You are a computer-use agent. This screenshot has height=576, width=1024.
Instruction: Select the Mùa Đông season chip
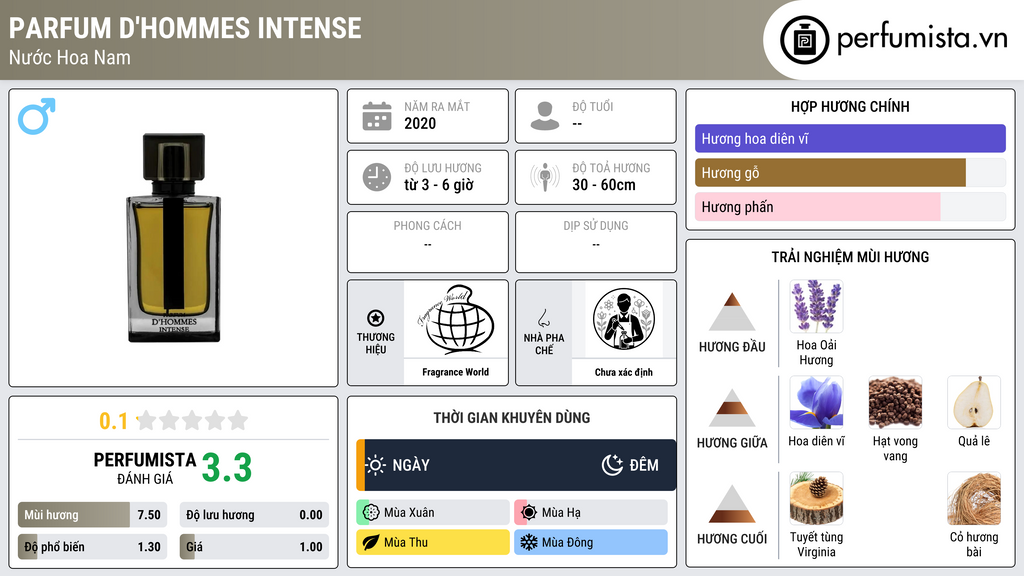coord(591,542)
